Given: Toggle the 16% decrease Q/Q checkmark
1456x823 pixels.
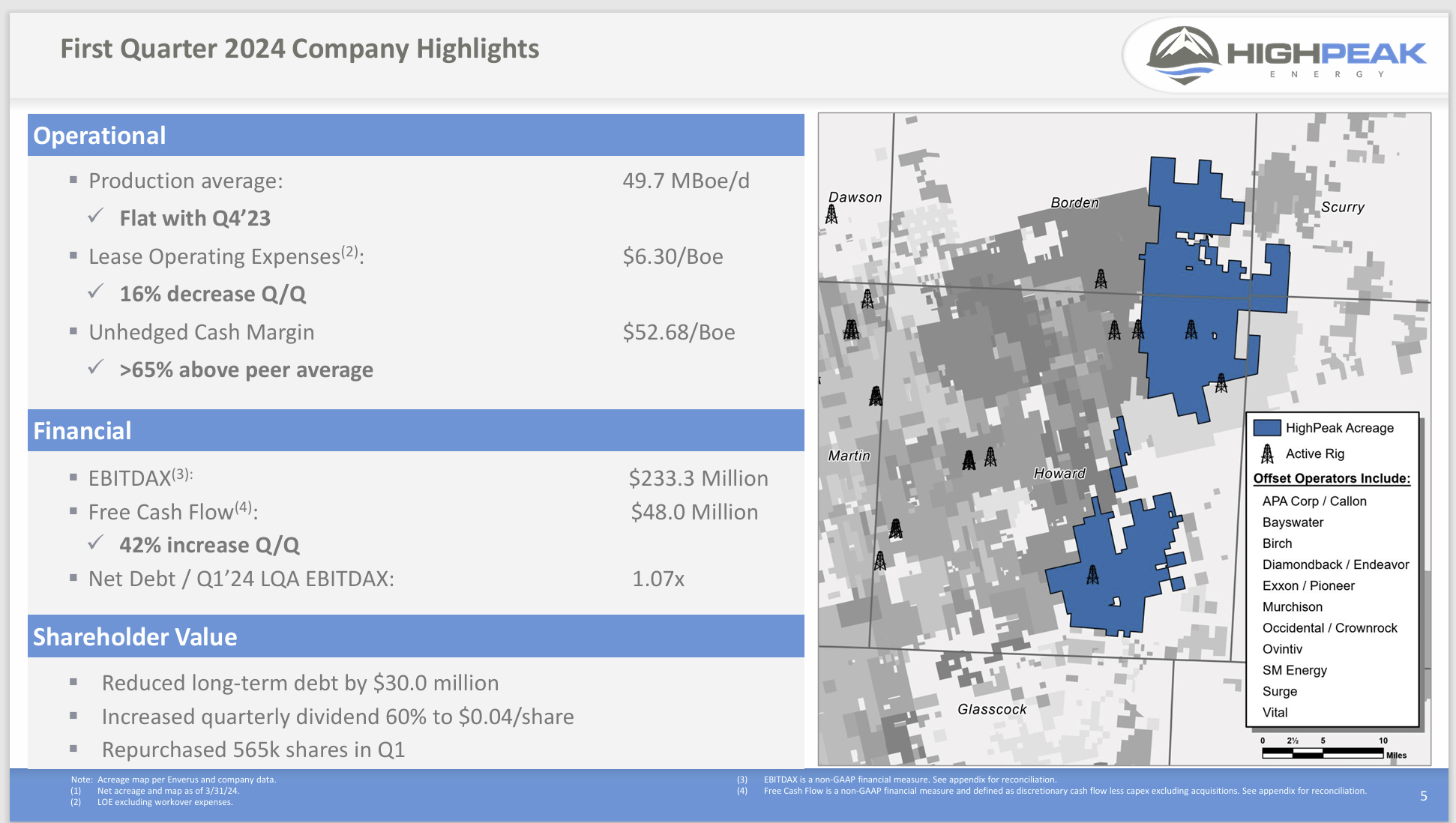Looking at the screenshot, I should pyautogui.click(x=96, y=292).
